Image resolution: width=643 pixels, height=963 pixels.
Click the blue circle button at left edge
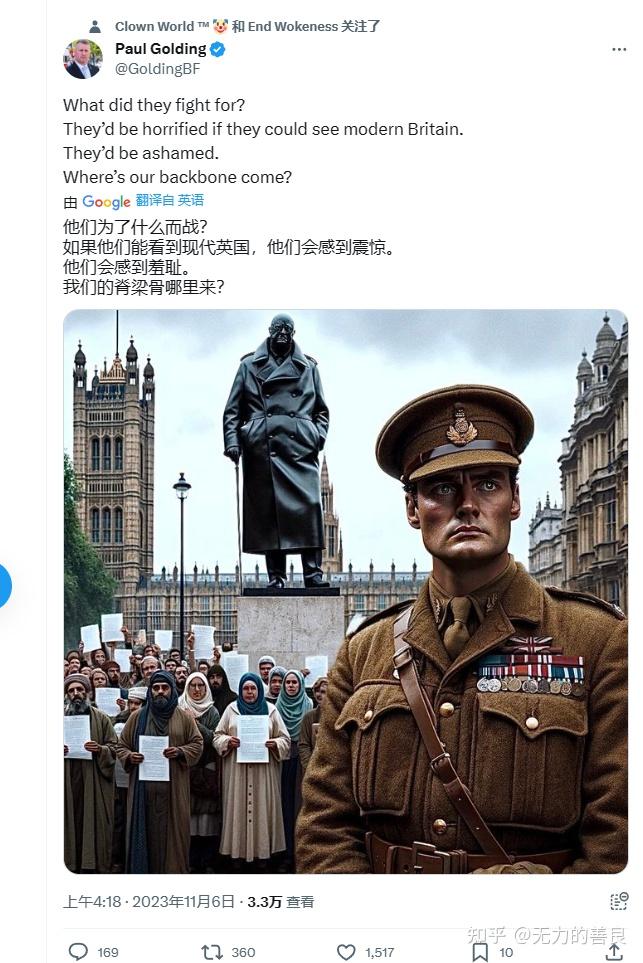[4, 585]
